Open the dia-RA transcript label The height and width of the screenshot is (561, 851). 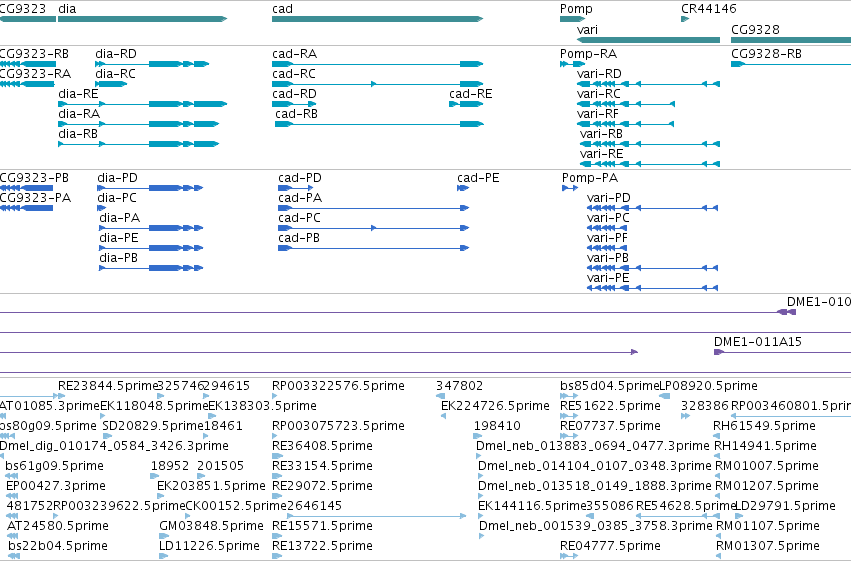click(79, 114)
